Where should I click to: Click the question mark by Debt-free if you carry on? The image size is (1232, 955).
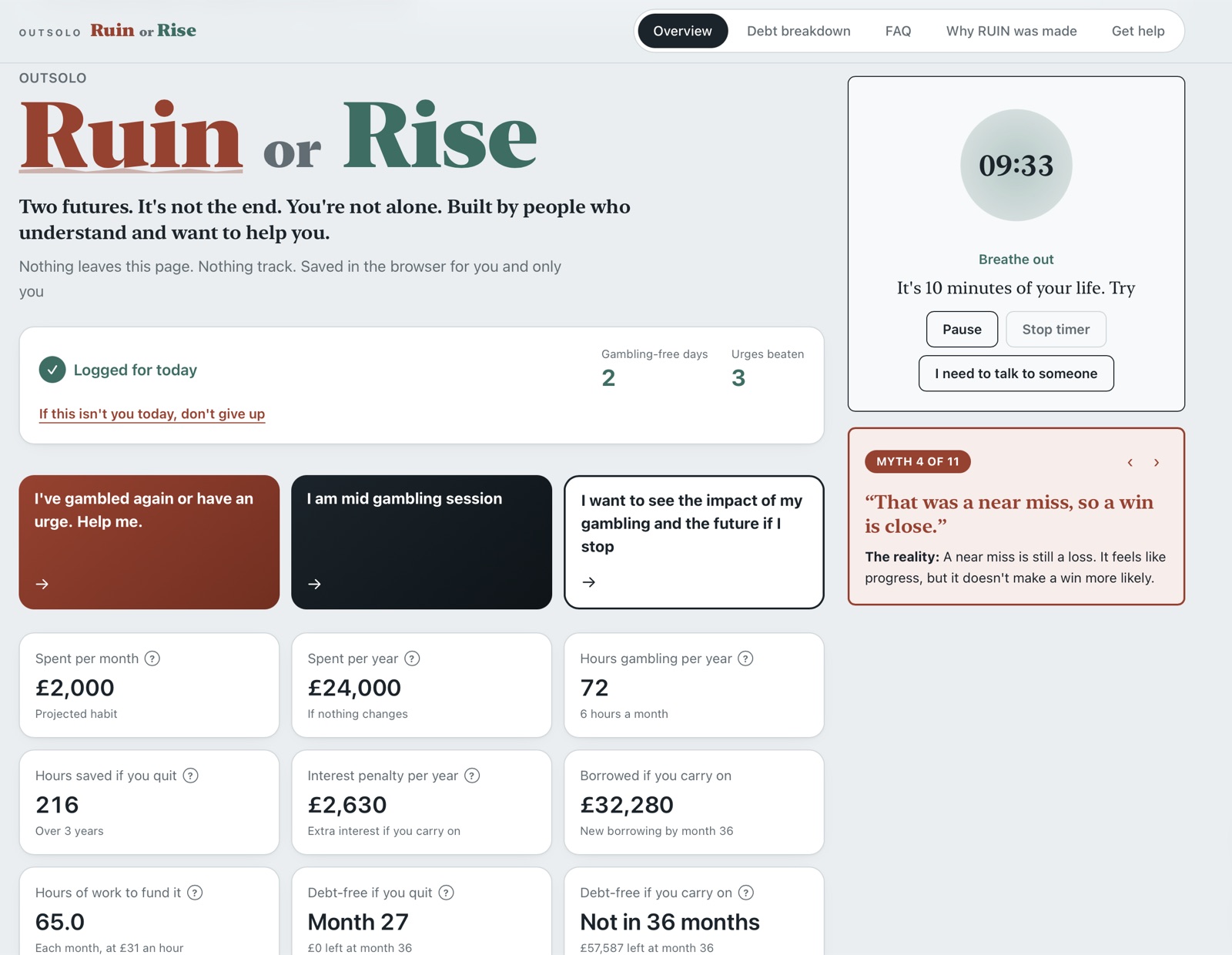(746, 893)
